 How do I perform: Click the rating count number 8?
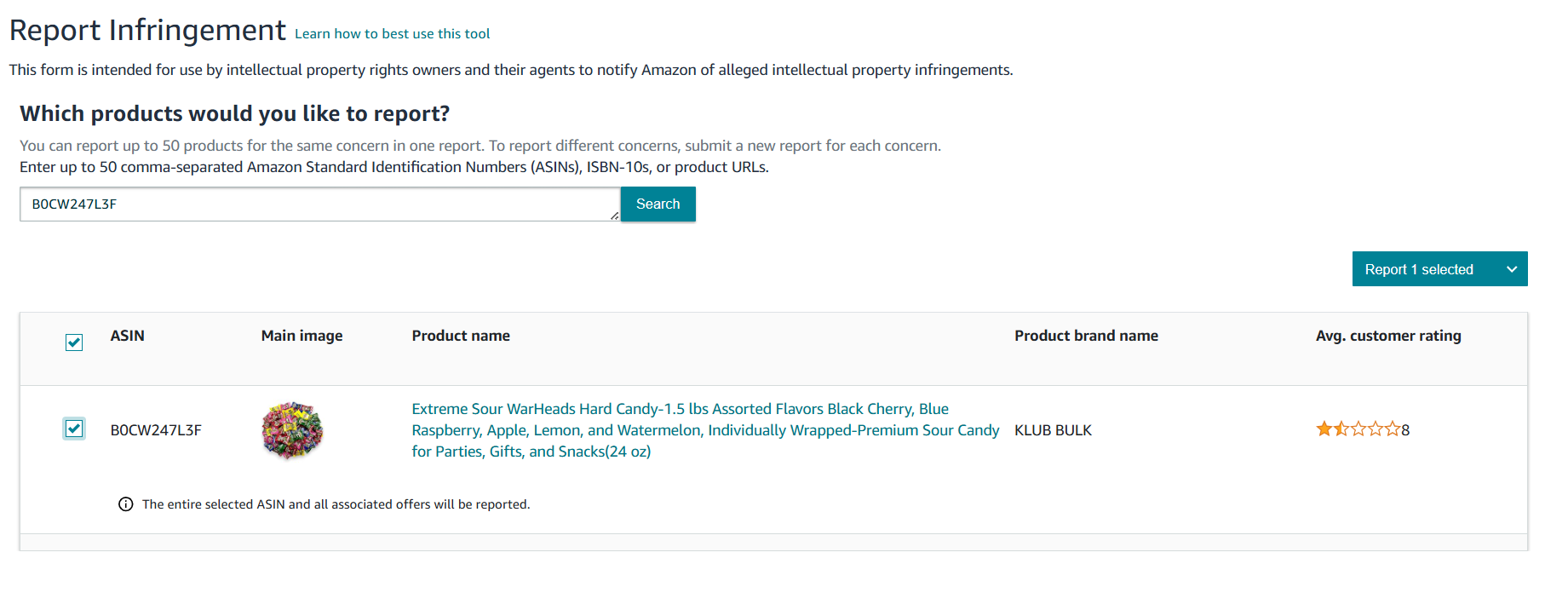click(x=1405, y=429)
